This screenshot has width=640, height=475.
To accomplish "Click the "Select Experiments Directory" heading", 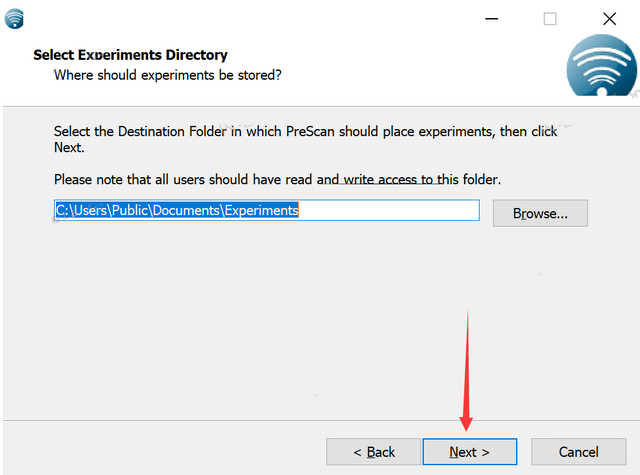I will 130,55.
